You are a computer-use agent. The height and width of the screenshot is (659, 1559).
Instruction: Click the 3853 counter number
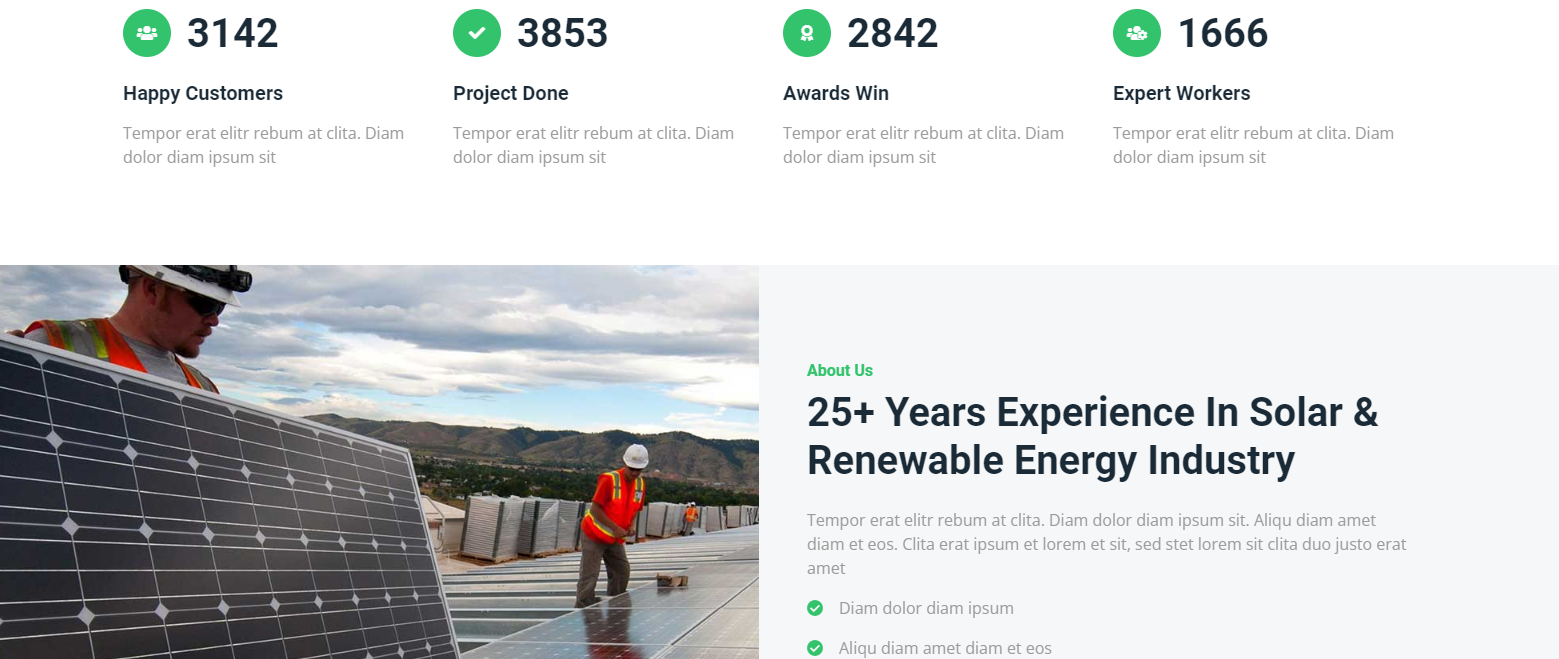(562, 33)
